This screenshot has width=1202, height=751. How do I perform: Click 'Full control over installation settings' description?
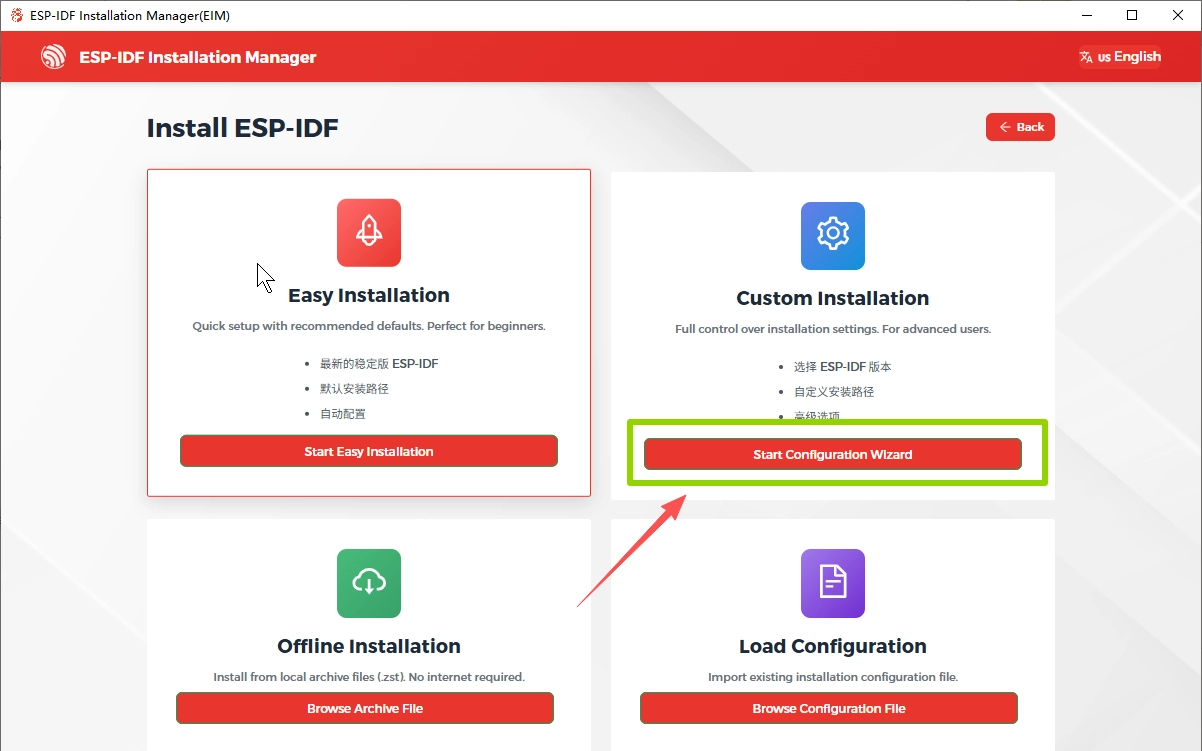[833, 329]
